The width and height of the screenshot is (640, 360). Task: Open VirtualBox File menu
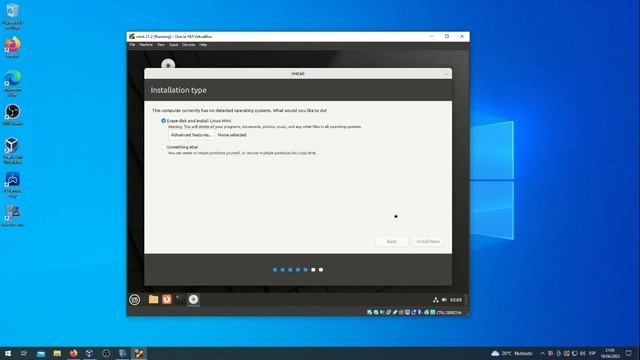132,45
